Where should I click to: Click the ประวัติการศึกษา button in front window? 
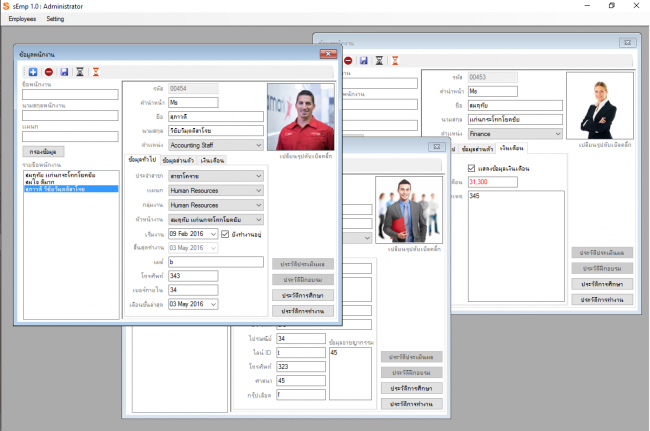click(x=301, y=295)
